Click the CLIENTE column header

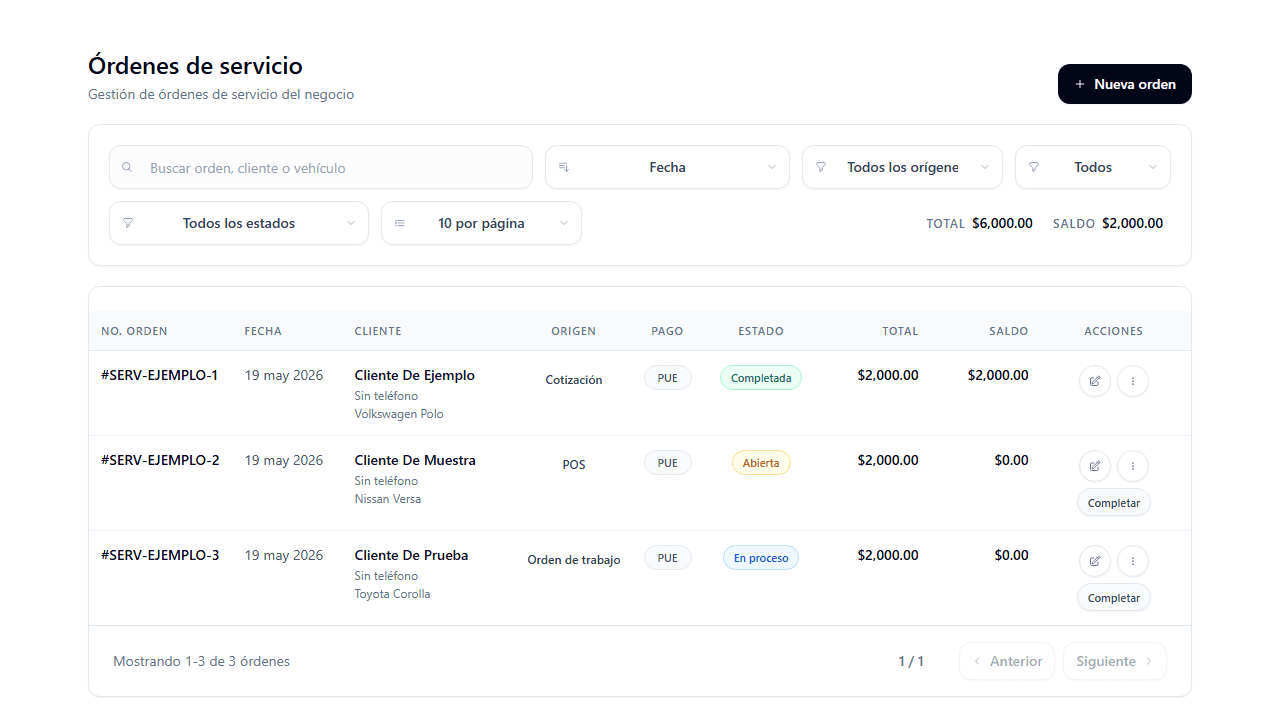point(378,331)
